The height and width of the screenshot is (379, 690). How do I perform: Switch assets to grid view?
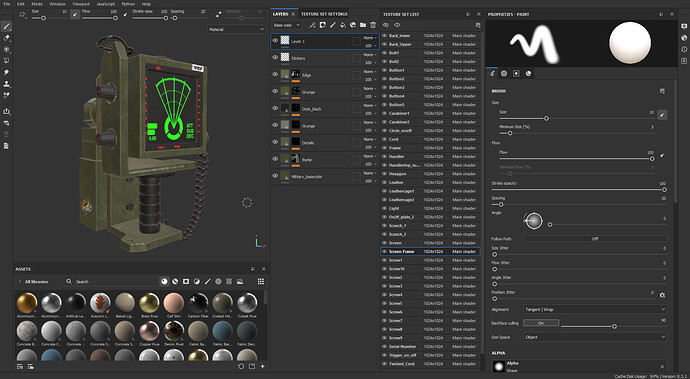tap(261, 281)
